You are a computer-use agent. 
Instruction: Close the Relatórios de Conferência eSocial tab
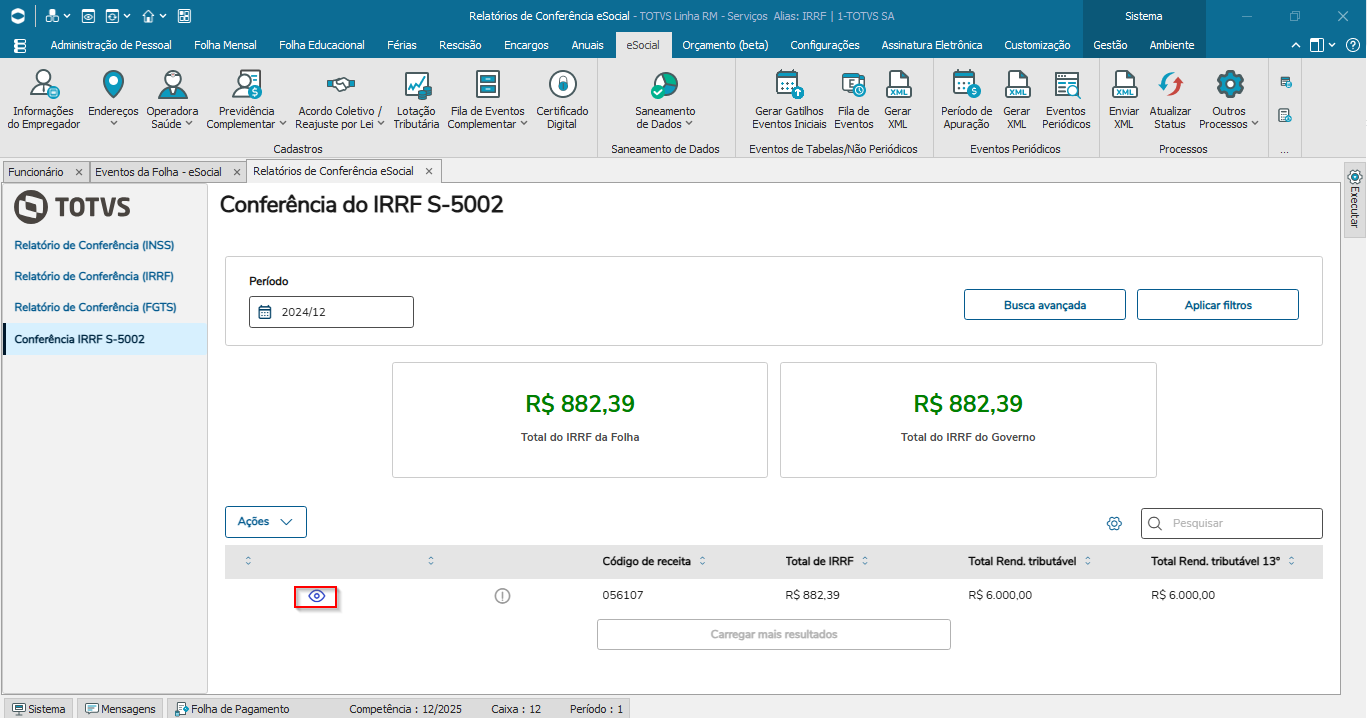tap(428, 171)
